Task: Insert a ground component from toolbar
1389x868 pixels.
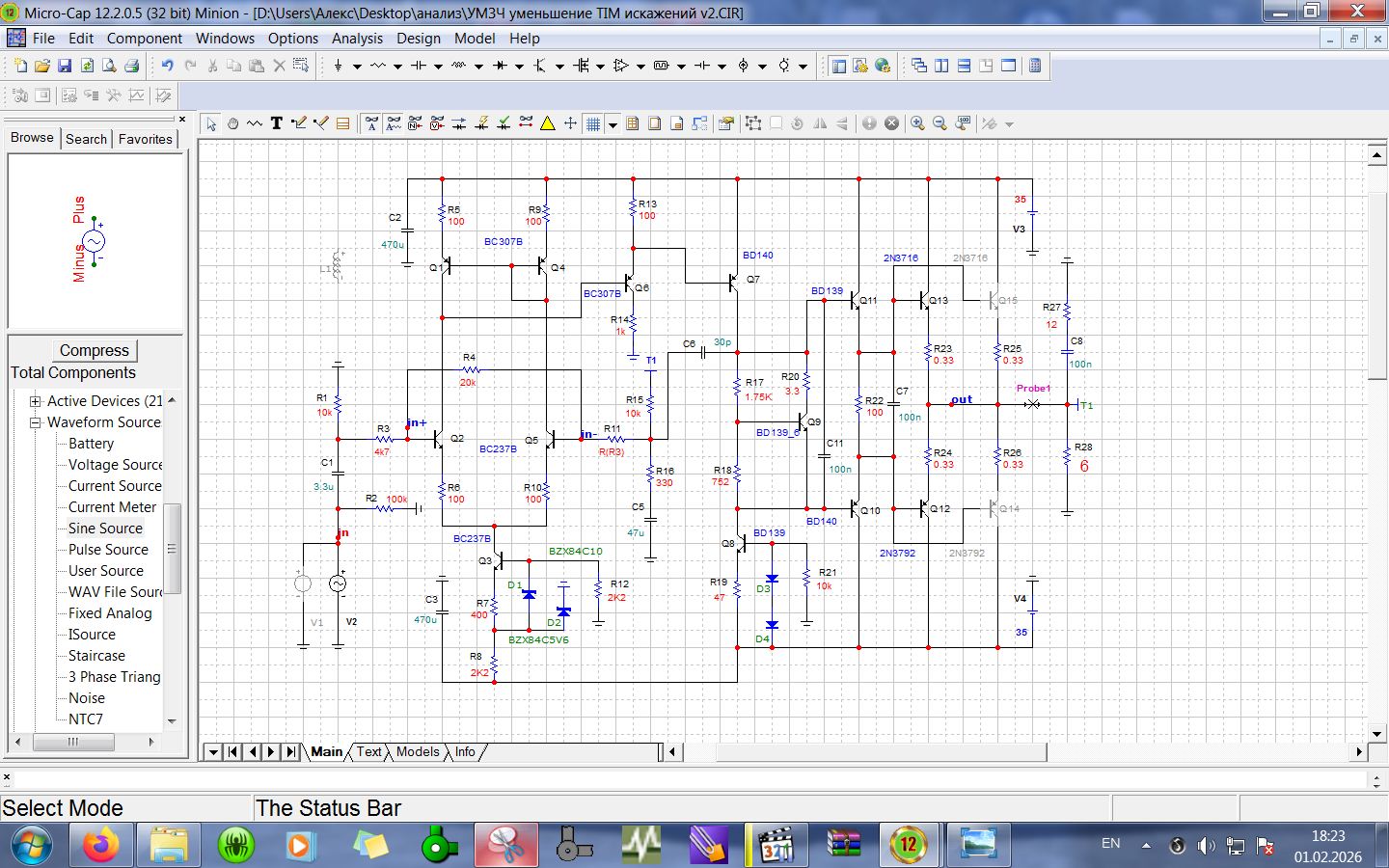Action: click(x=338, y=66)
